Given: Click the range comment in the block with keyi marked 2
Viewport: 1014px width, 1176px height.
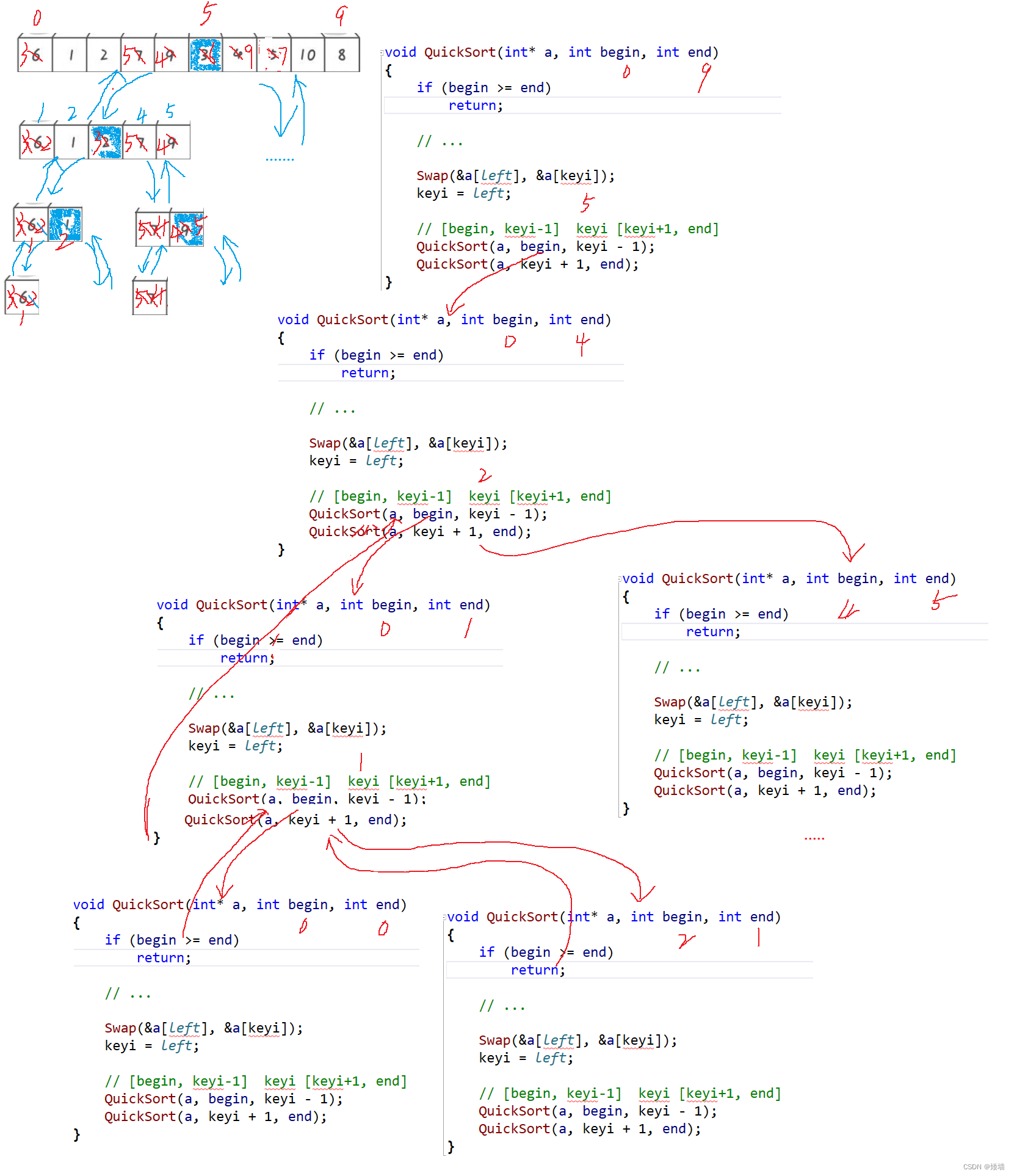Looking at the screenshot, I should click(x=460, y=496).
